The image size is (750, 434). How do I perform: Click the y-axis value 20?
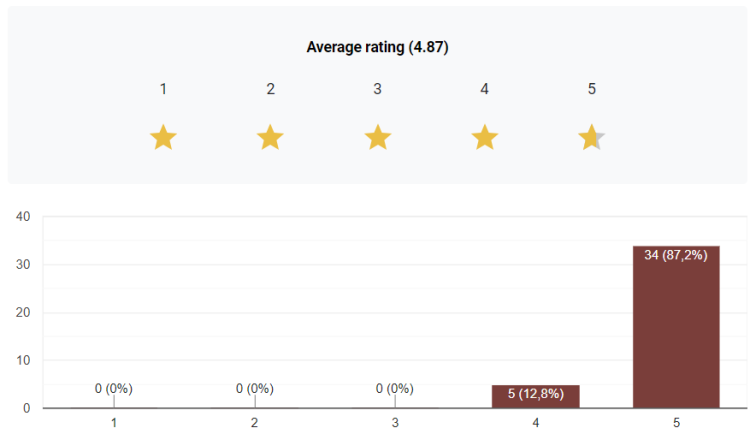point(23,313)
